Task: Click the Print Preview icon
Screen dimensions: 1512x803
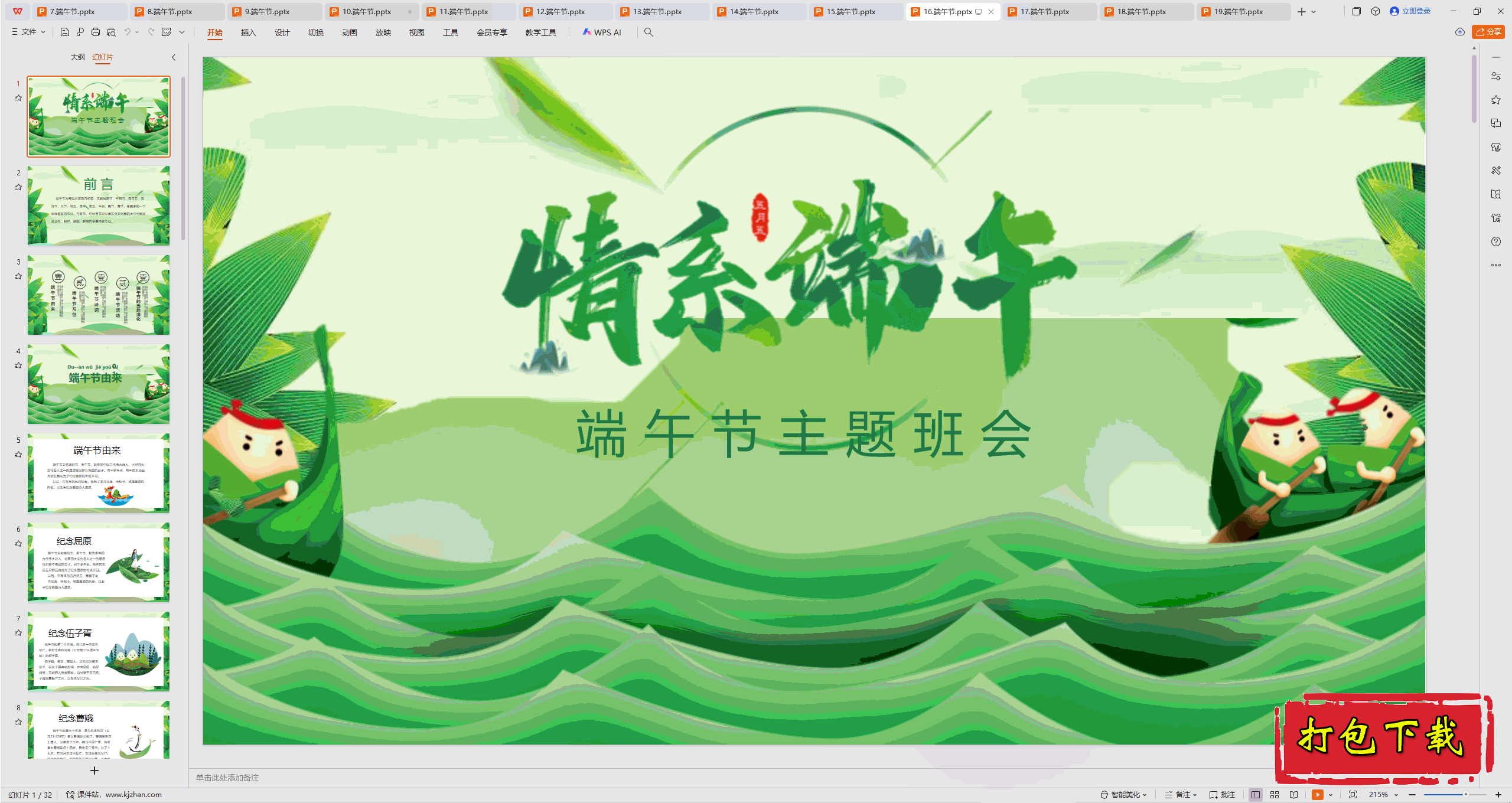Action: pos(111,32)
